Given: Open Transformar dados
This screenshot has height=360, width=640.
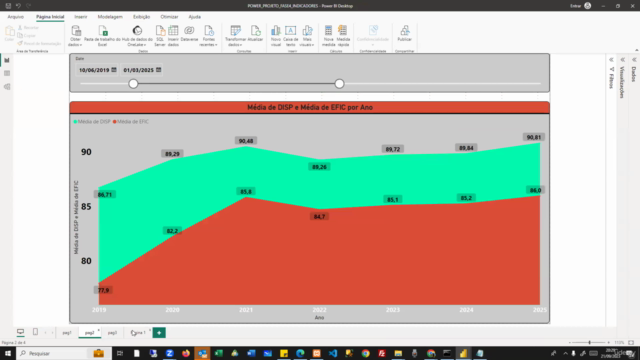Looking at the screenshot, I should pos(236,36).
